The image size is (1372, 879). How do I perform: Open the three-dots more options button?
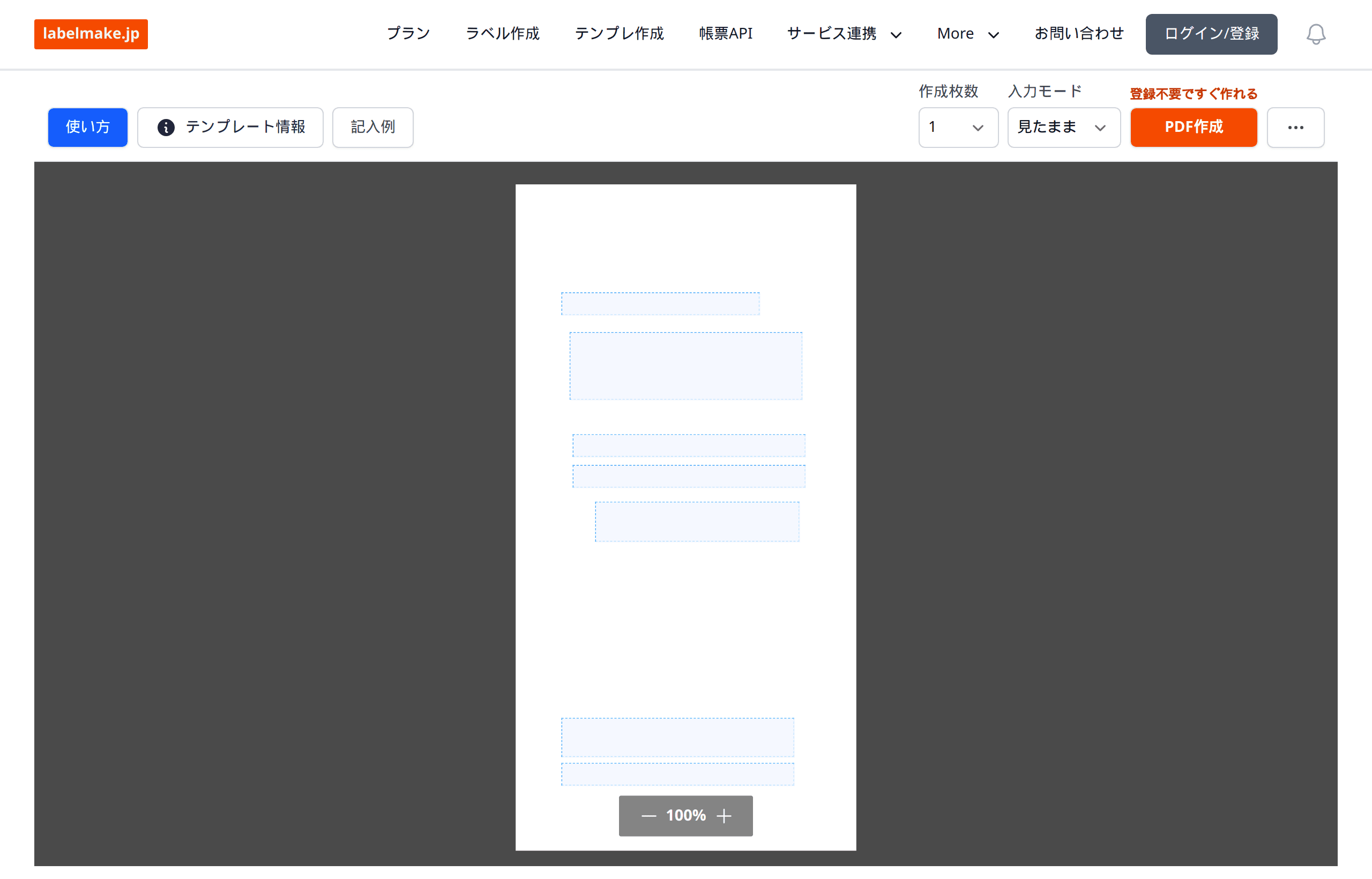(1295, 127)
